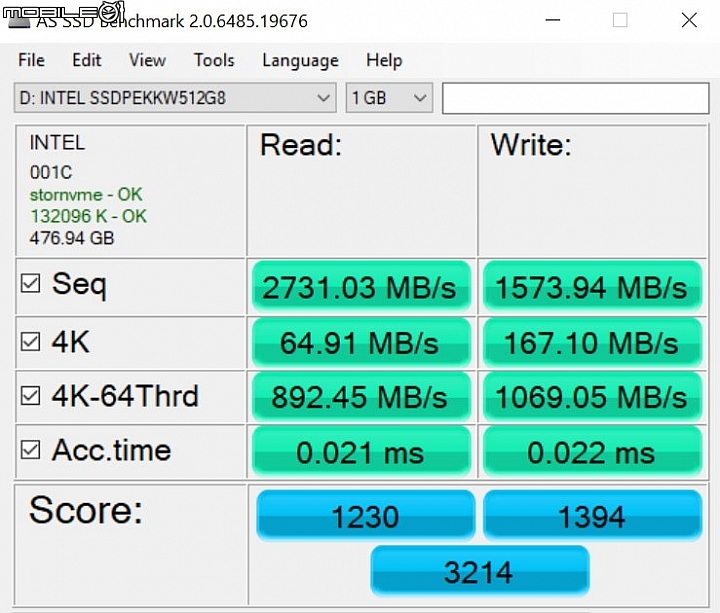720x613 pixels.
Task: Click the total score 3214
Action: tap(479, 572)
